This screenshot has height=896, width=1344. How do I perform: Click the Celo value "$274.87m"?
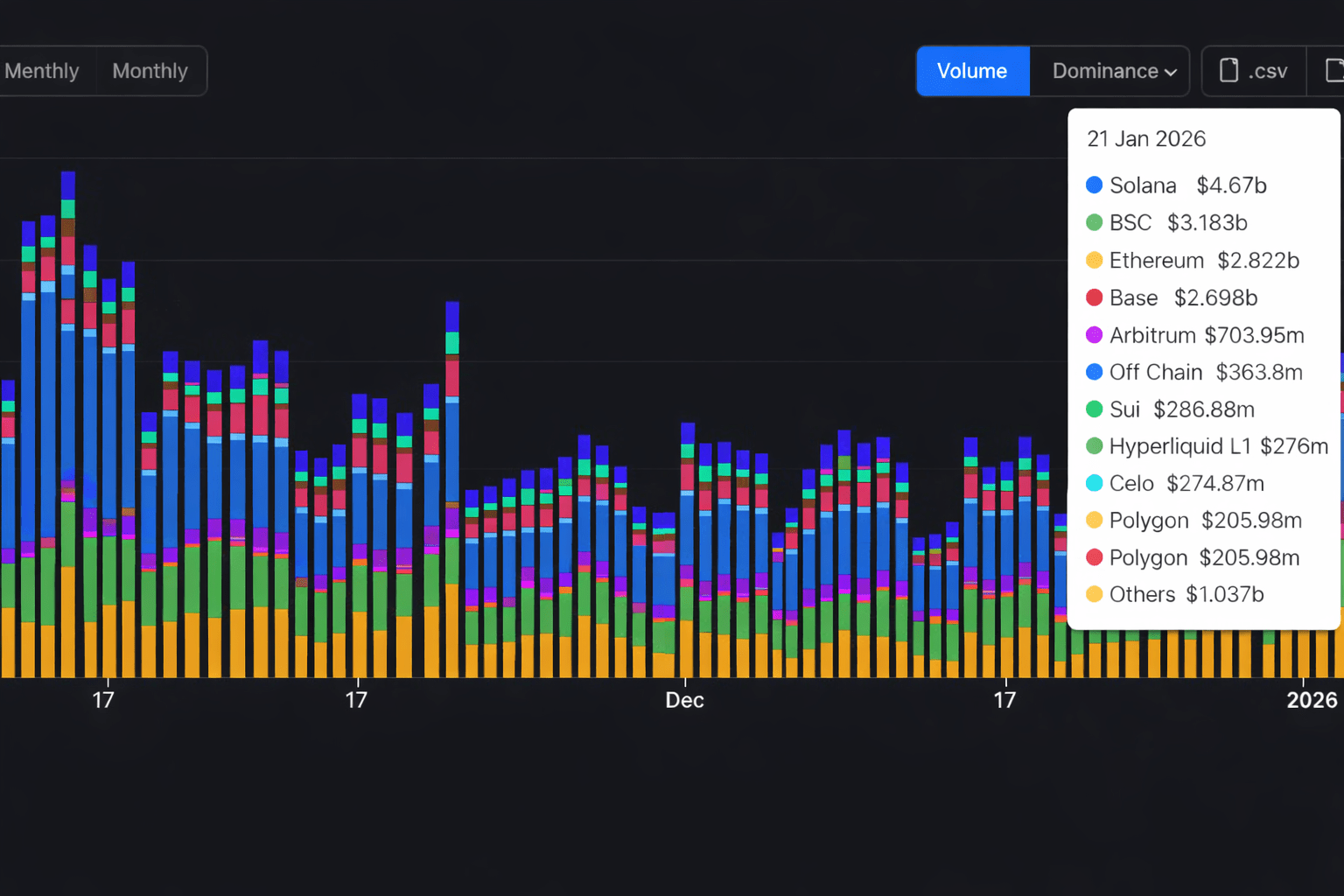click(x=1215, y=483)
